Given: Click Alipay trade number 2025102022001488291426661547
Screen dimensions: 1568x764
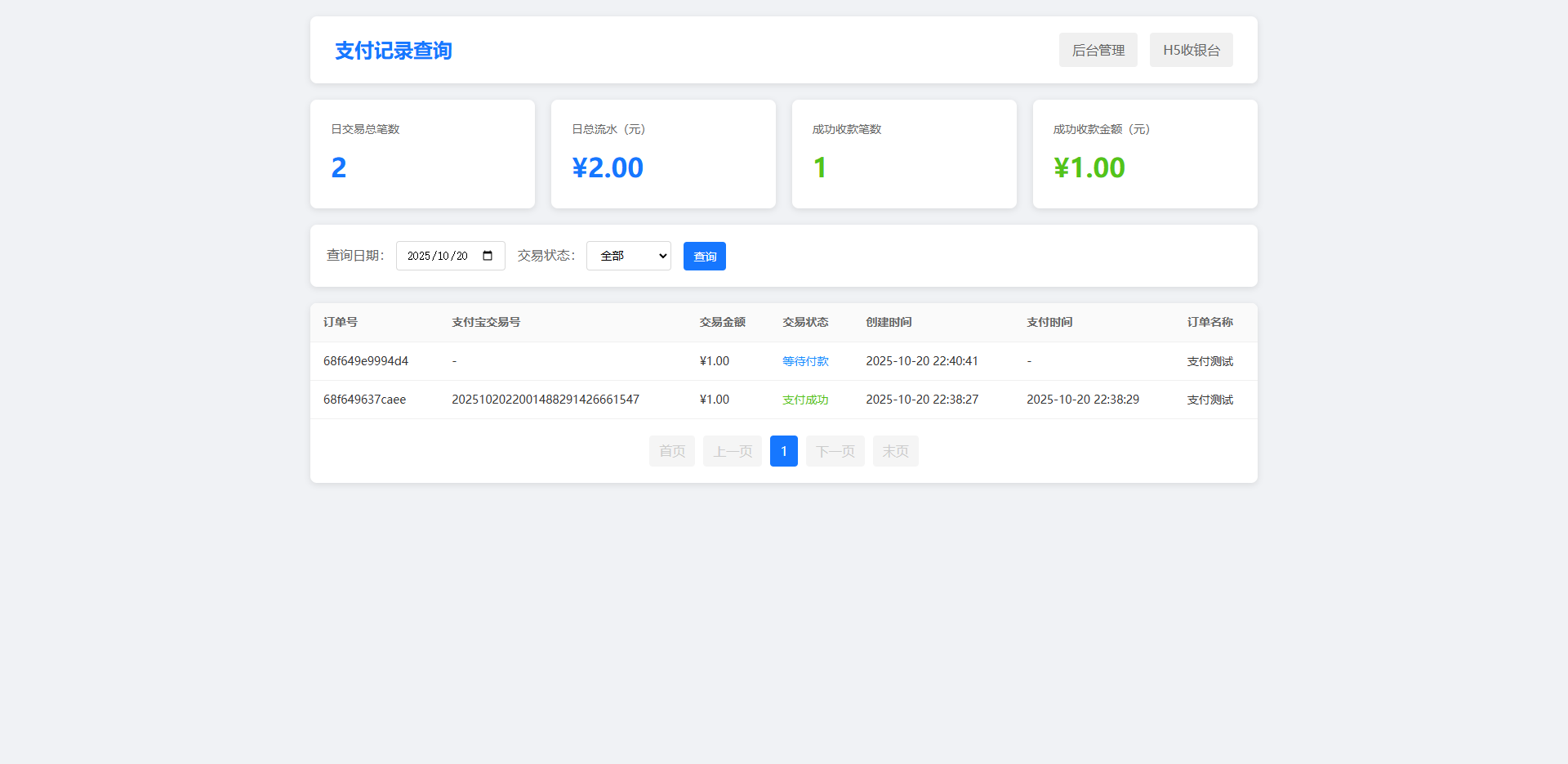Looking at the screenshot, I should (x=546, y=400).
